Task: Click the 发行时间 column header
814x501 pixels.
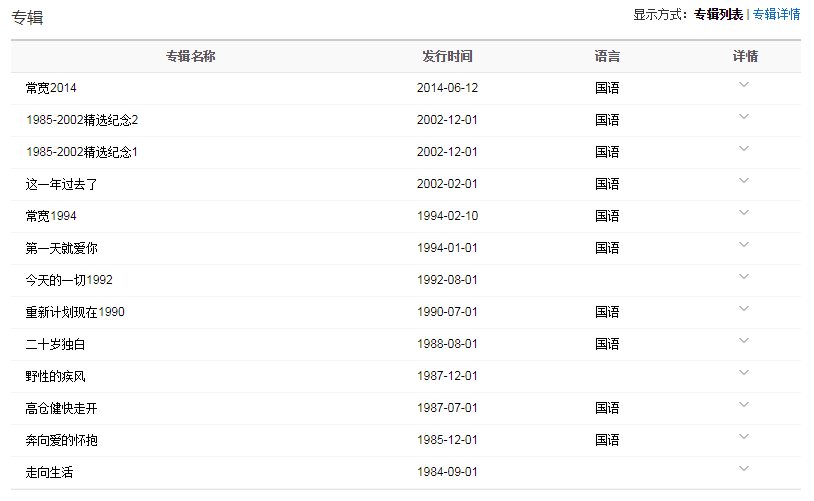Action: pyautogui.click(x=447, y=56)
